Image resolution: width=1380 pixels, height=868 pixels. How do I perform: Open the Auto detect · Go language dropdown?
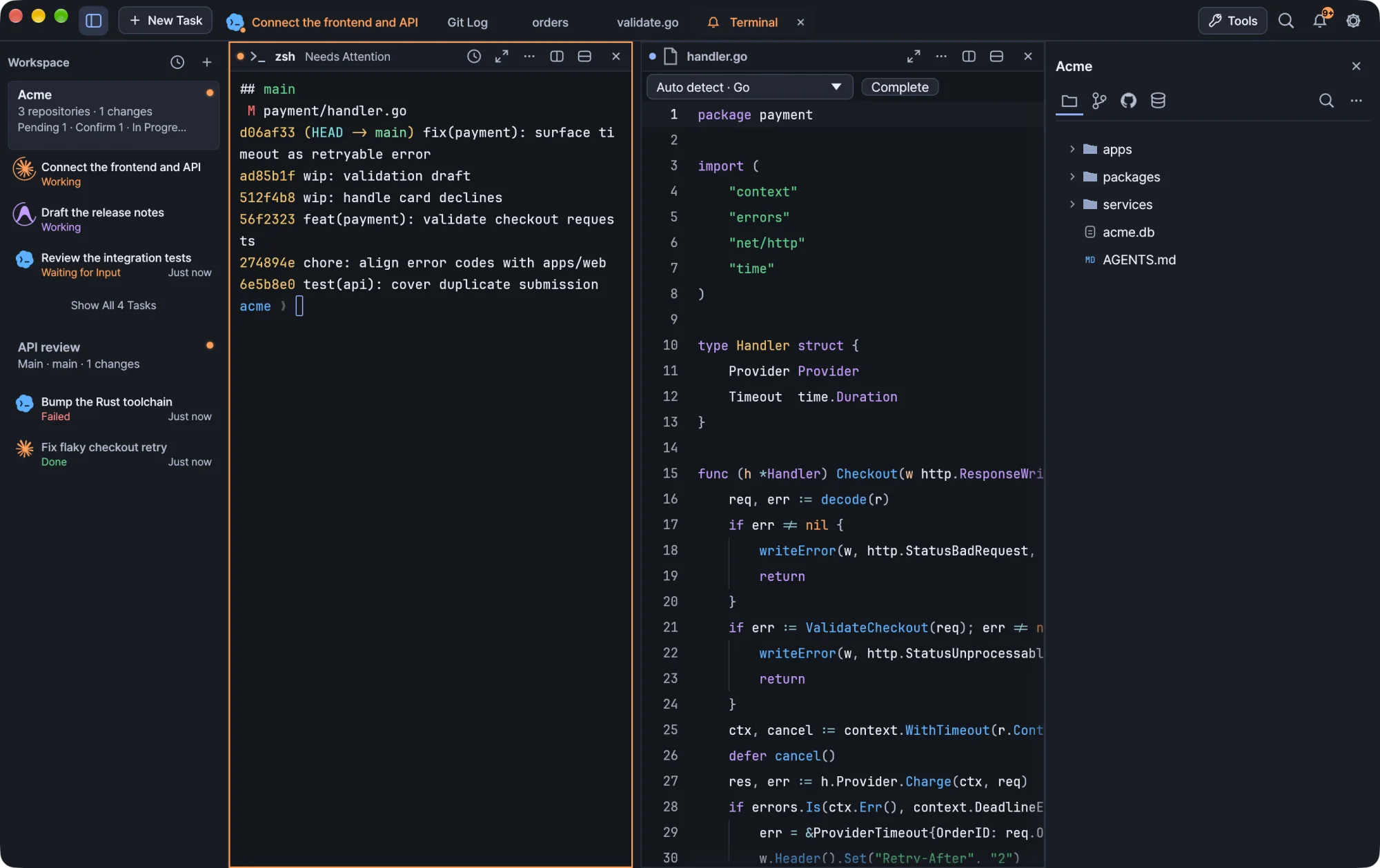pos(749,87)
